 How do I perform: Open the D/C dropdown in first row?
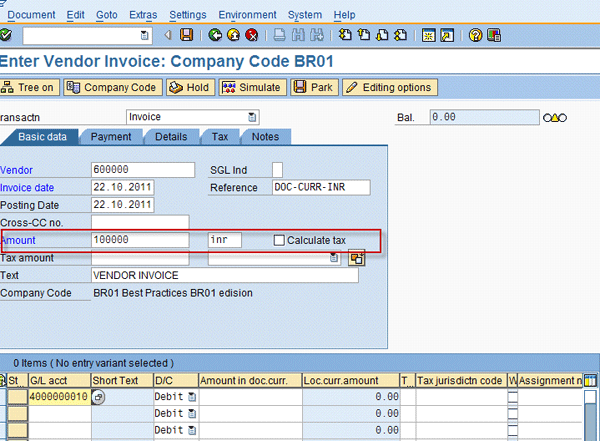pos(192,397)
